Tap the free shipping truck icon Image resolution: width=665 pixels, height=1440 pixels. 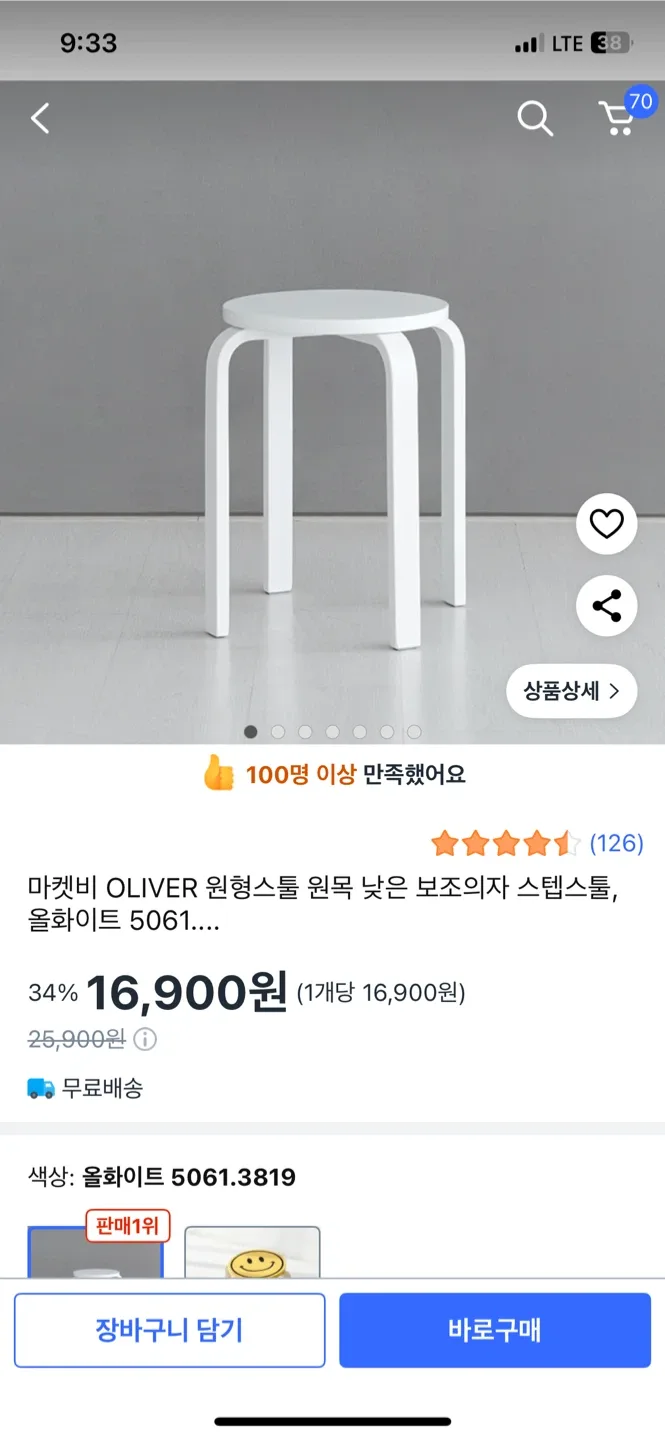click(x=38, y=1089)
